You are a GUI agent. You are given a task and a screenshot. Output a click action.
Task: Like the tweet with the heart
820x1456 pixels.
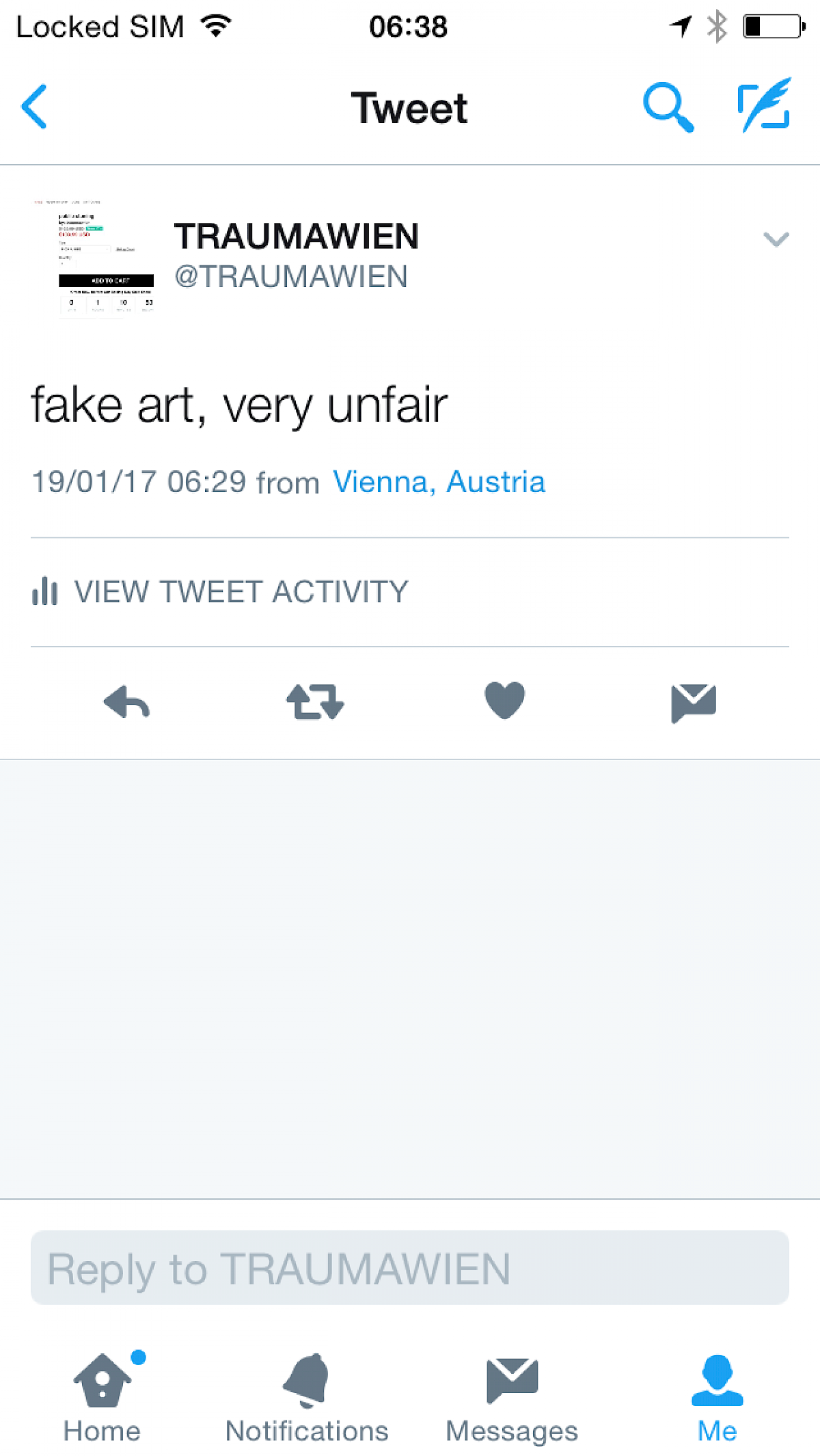pyautogui.click(x=505, y=701)
